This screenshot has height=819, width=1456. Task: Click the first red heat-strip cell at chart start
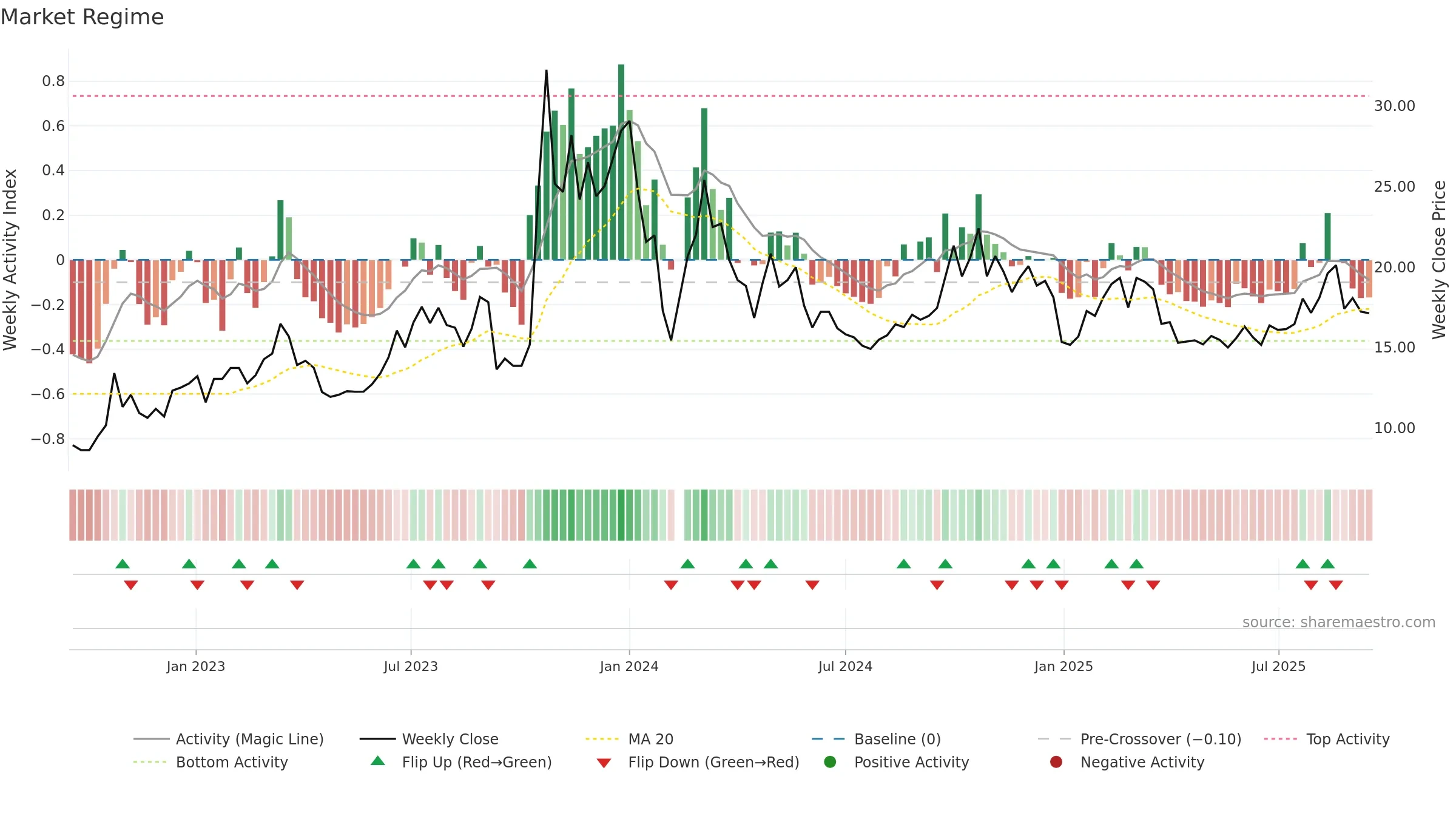coord(73,515)
